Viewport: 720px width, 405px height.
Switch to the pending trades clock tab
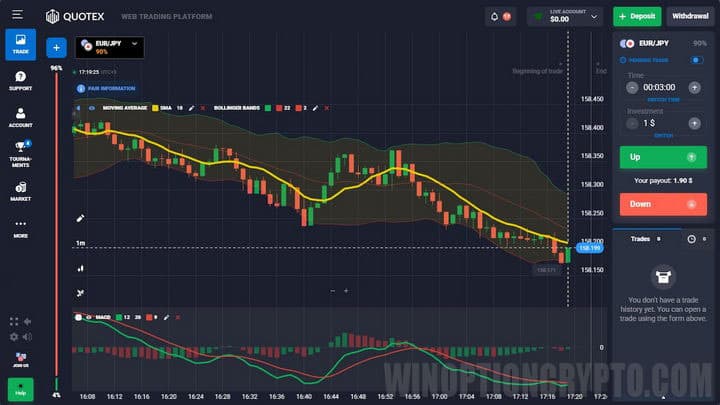691,239
